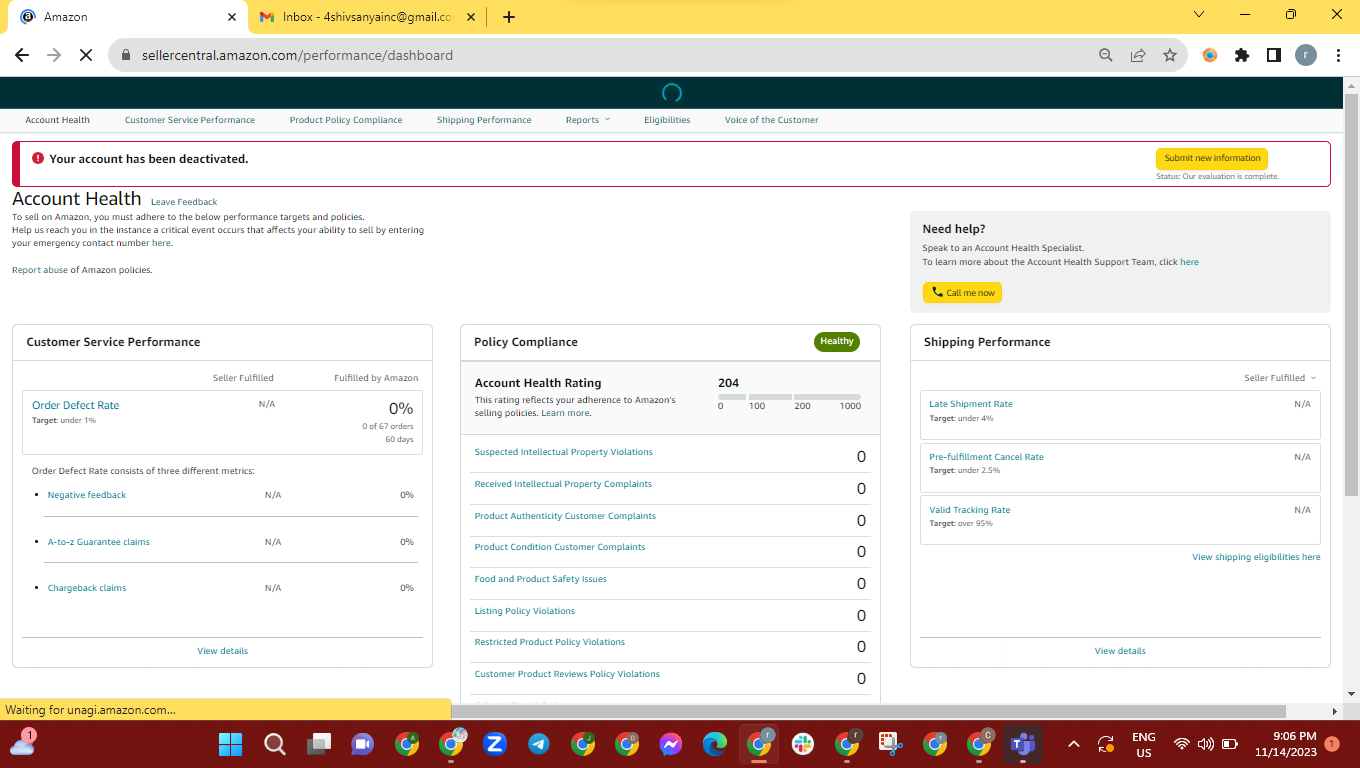Close the Gmail Inbox tab
Image resolution: width=1360 pixels, height=768 pixels.
pyautogui.click(x=469, y=17)
